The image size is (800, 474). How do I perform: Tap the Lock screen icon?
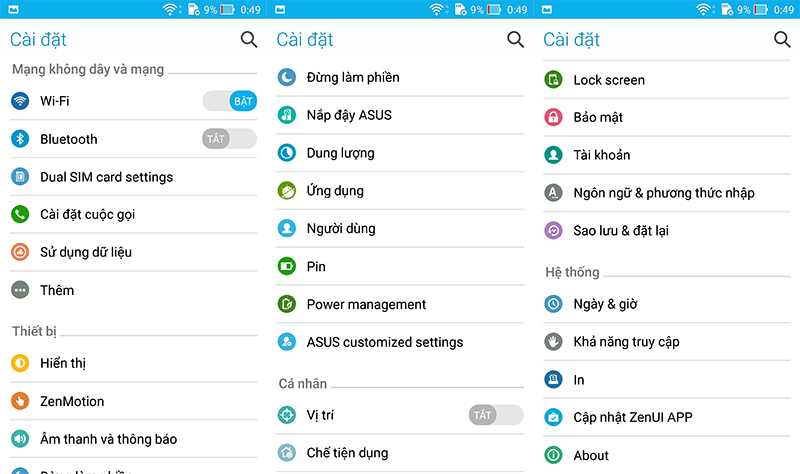553,80
